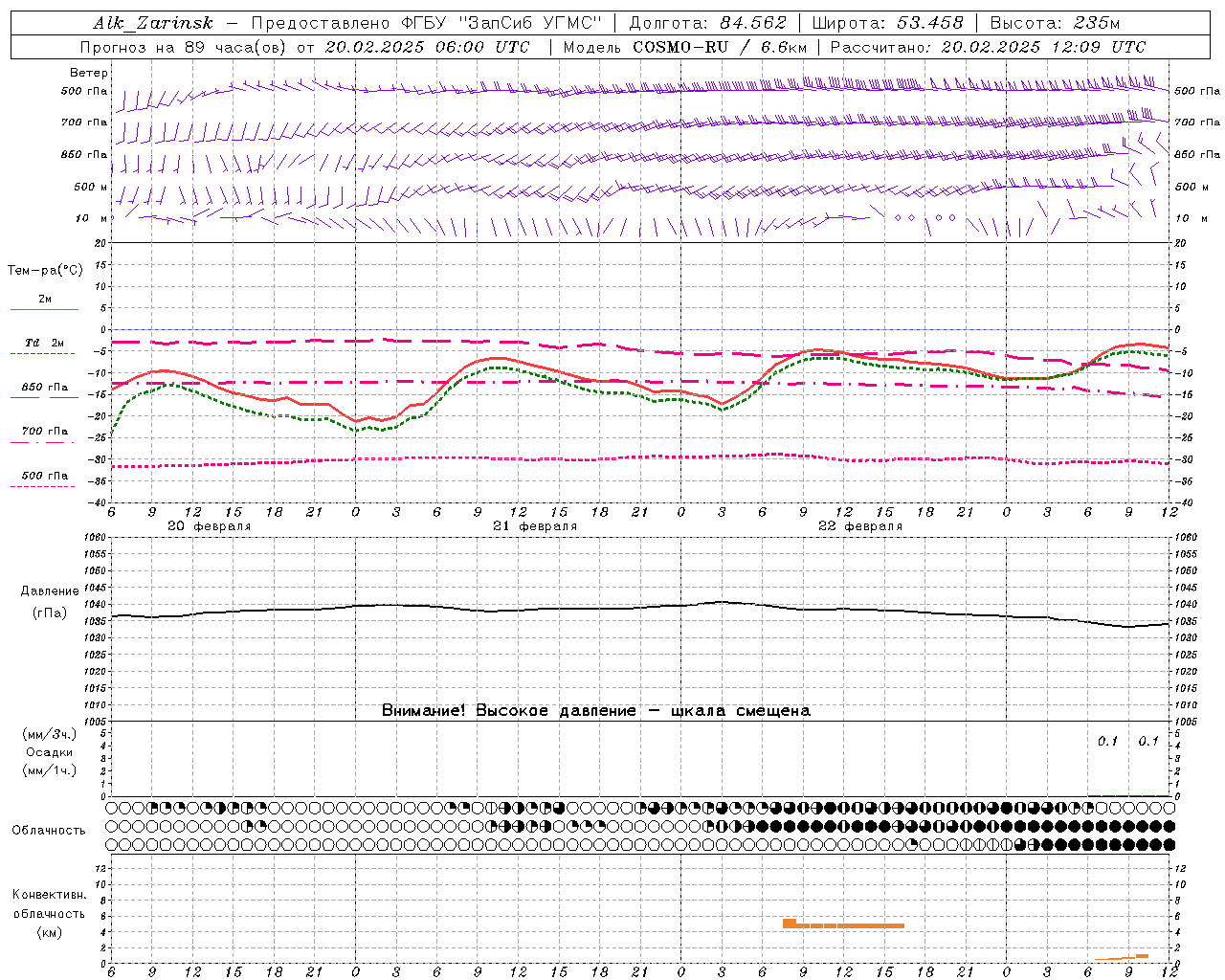The height and width of the screenshot is (980, 1225).
Task: Click the pressure unit label (гПа)
Action: 50,613
